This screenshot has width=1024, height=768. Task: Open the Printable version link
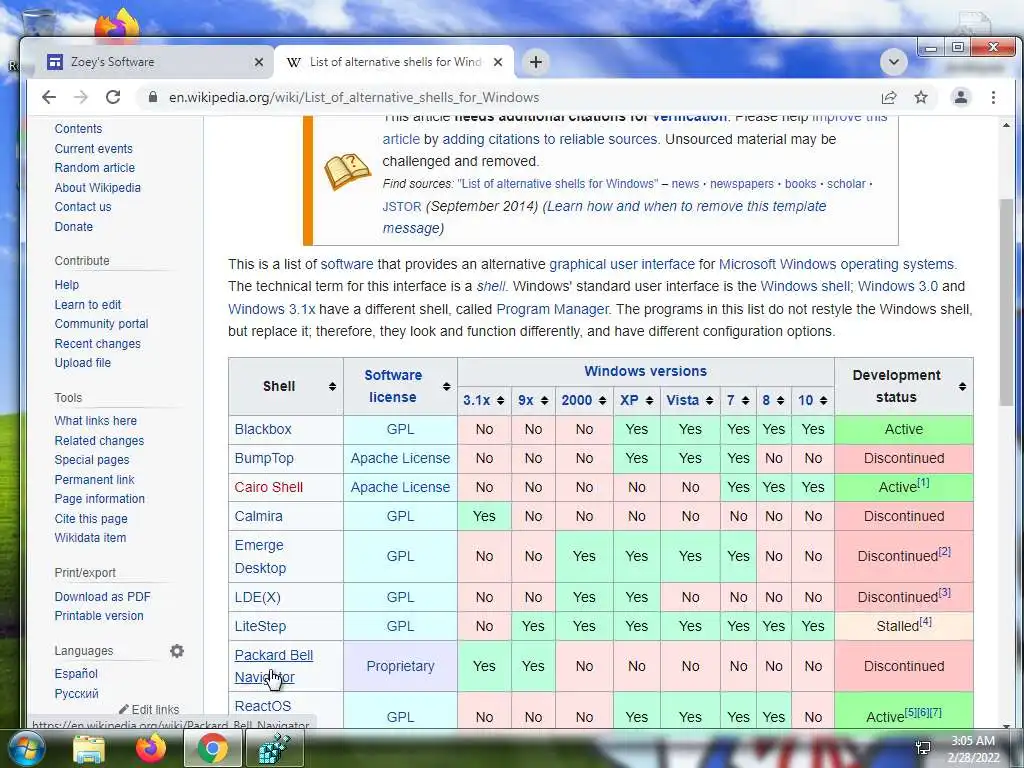coord(99,616)
